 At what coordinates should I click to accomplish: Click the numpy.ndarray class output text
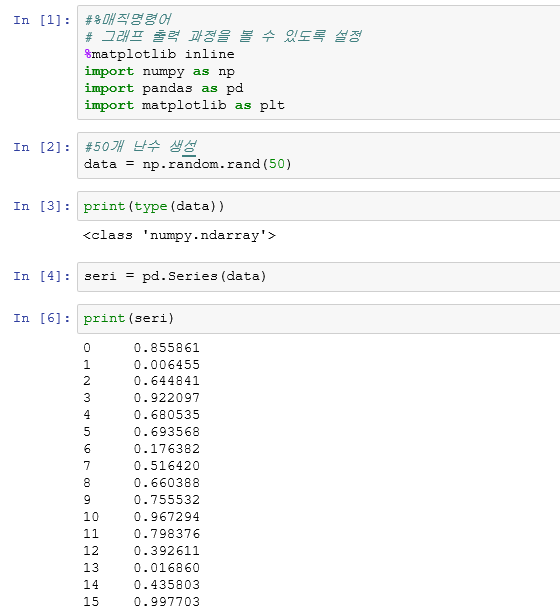pyautogui.click(x=179, y=235)
